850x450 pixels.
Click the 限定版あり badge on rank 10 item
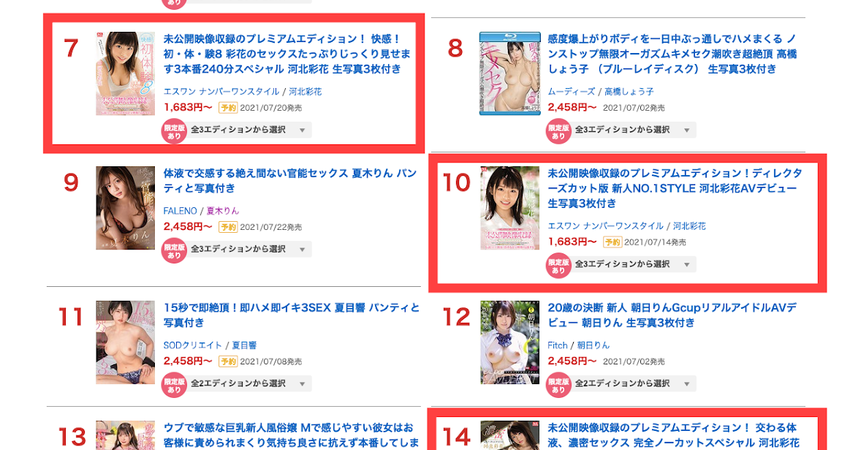point(558,266)
